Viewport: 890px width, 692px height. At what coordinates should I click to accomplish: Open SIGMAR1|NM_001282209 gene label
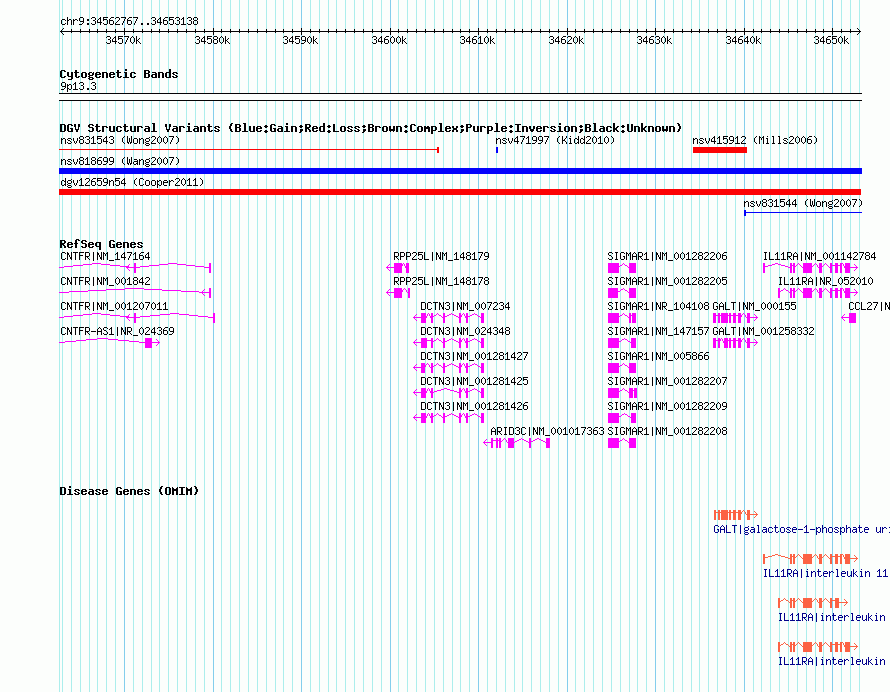[667, 406]
